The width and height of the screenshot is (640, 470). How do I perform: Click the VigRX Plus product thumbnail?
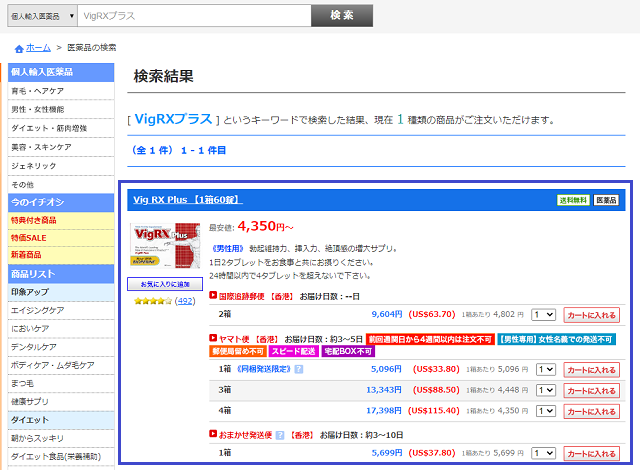[165, 246]
